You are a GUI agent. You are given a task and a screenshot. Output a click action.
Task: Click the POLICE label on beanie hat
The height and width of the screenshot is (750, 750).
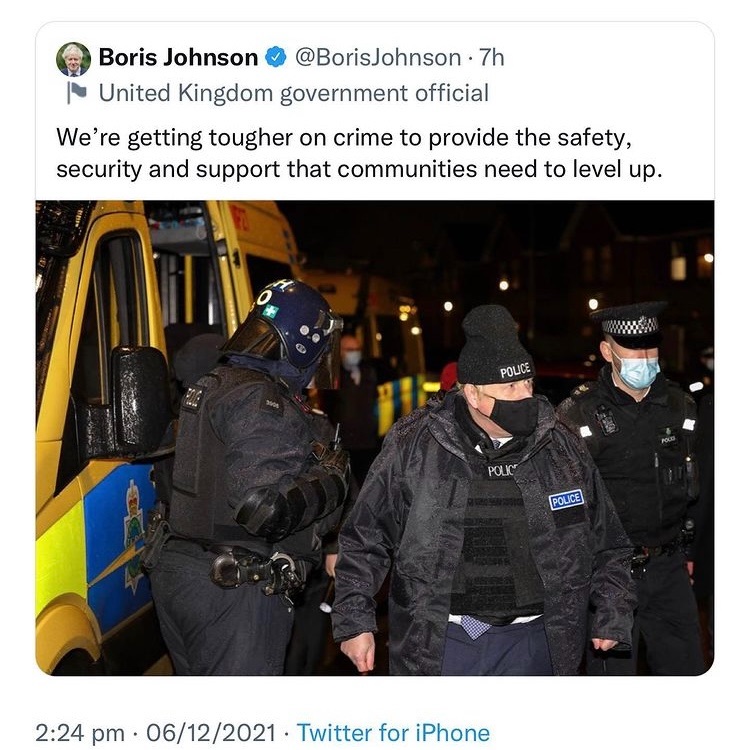click(515, 370)
